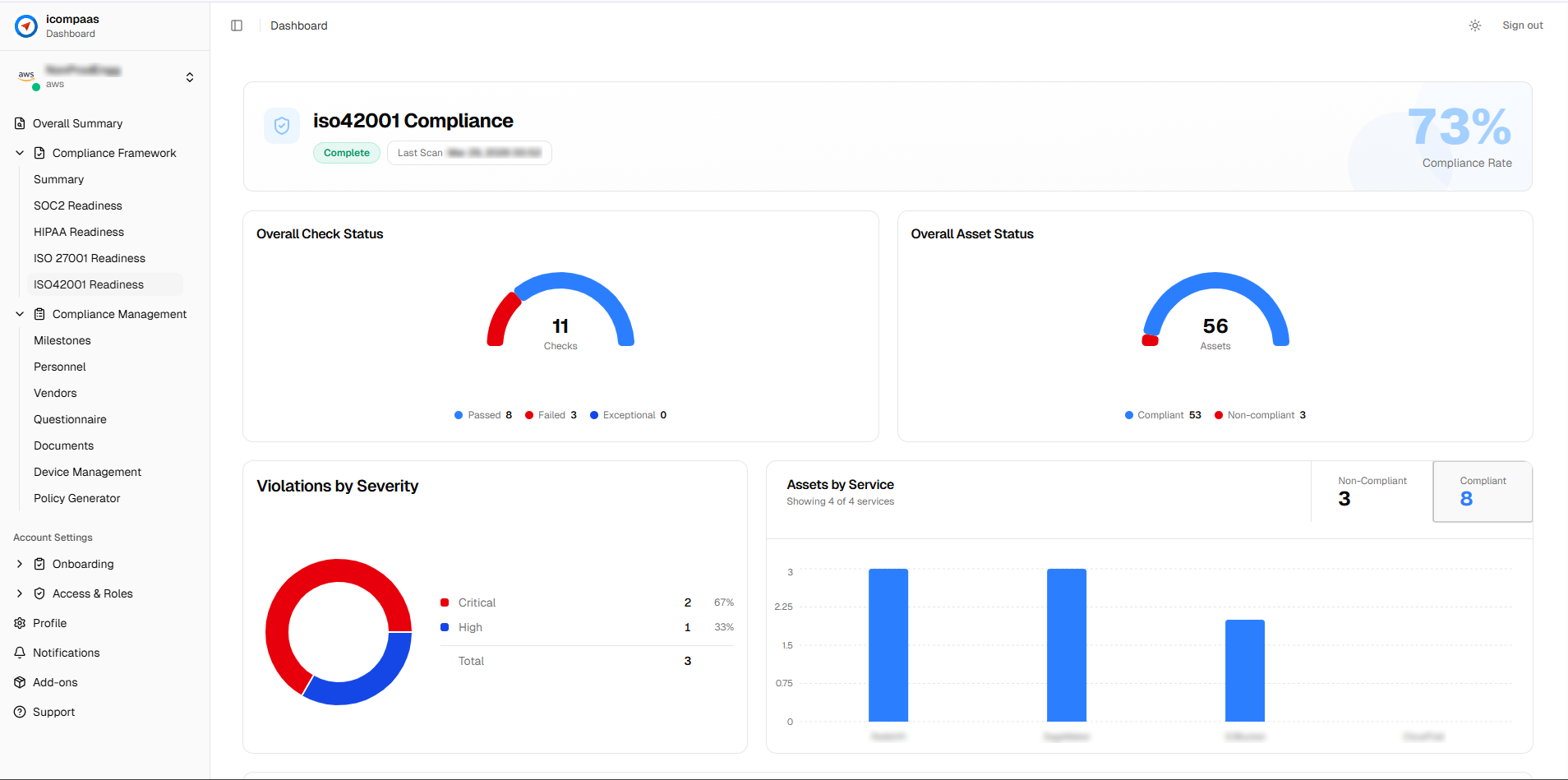
Task: Click the Support help circle icon
Action: pyautogui.click(x=20, y=712)
